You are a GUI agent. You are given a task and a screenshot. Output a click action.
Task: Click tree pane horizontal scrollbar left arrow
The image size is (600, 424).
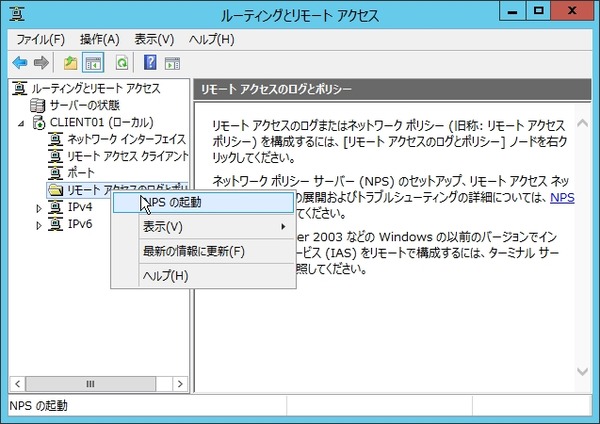click(x=18, y=384)
